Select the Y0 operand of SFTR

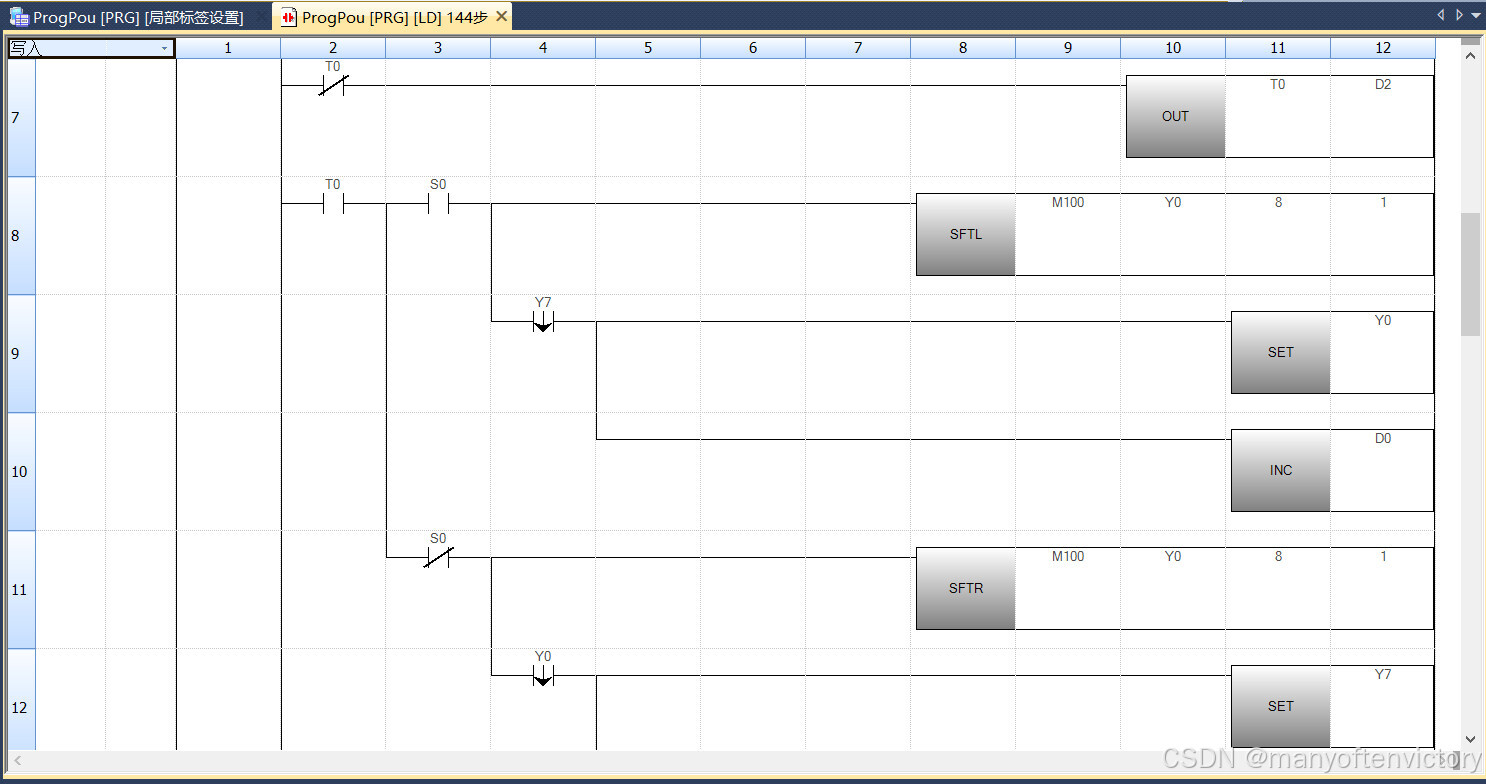click(x=1173, y=557)
